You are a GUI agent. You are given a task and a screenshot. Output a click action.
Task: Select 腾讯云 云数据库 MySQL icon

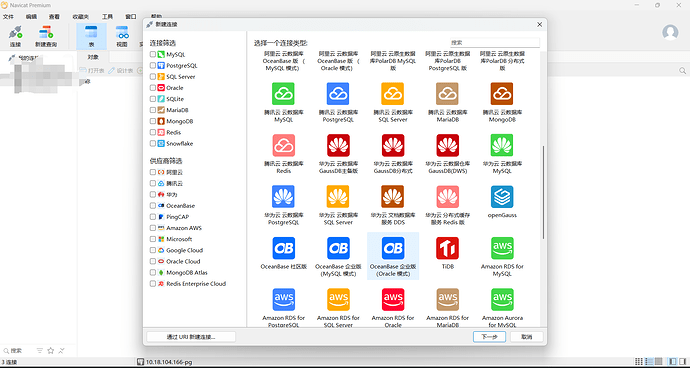pos(284,94)
